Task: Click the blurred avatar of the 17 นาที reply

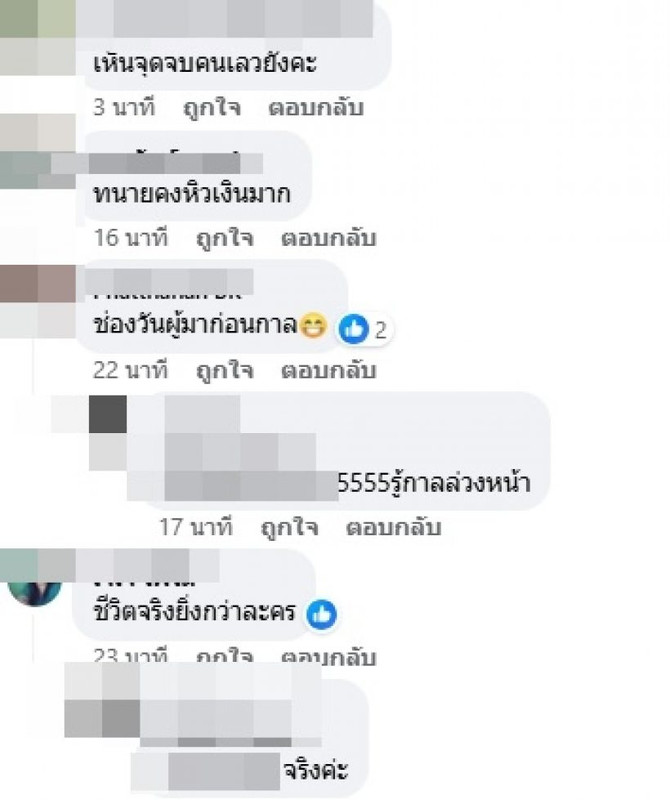Action: [108, 433]
